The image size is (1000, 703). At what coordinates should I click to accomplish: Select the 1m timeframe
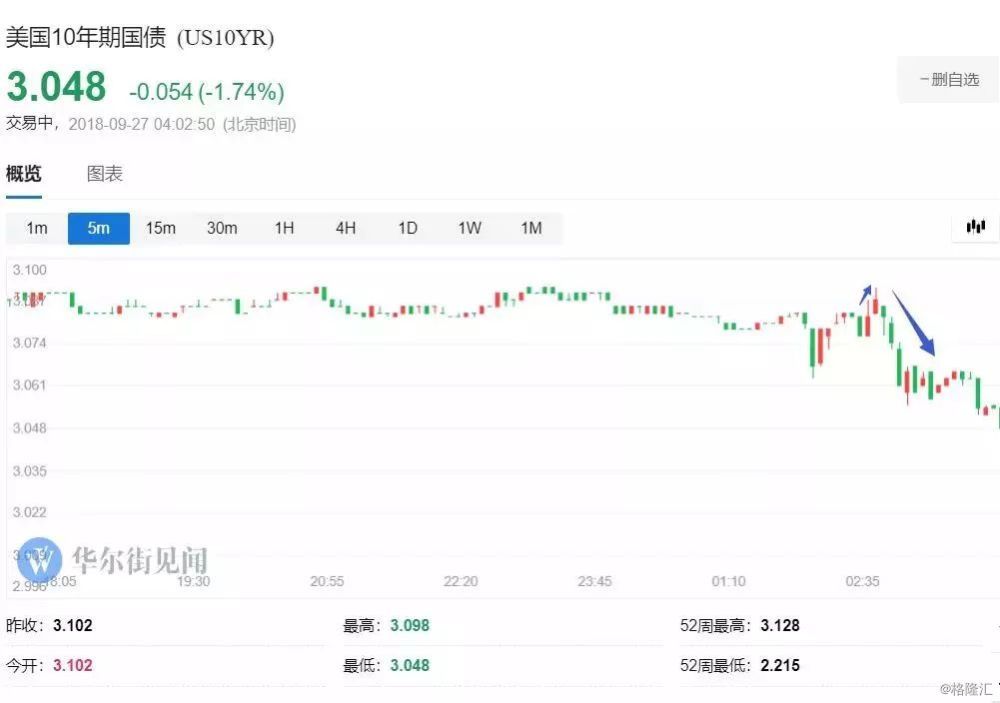click(37, 228)
